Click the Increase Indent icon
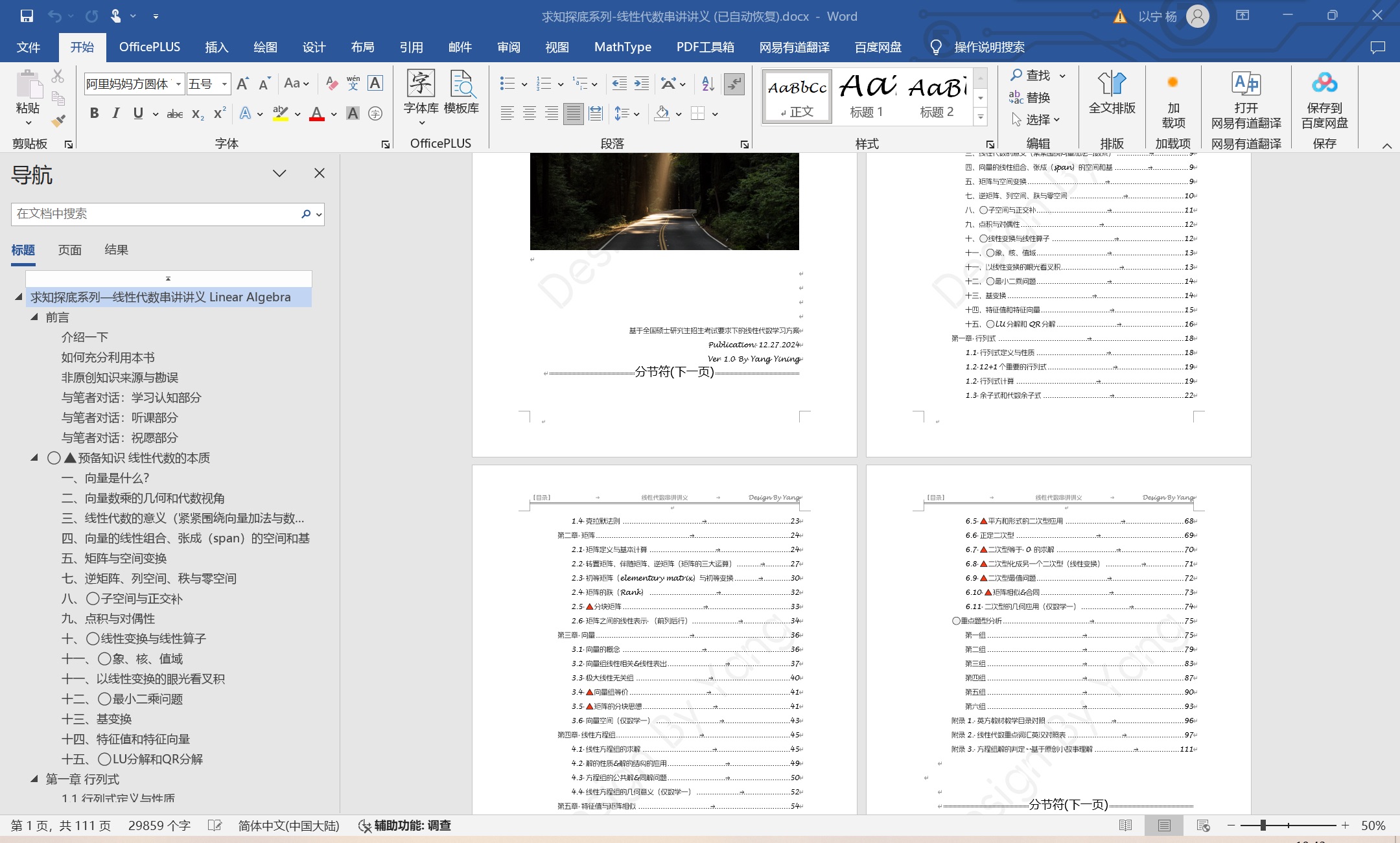Viewport: 1400px width, 843px height. tap(642, 84)
